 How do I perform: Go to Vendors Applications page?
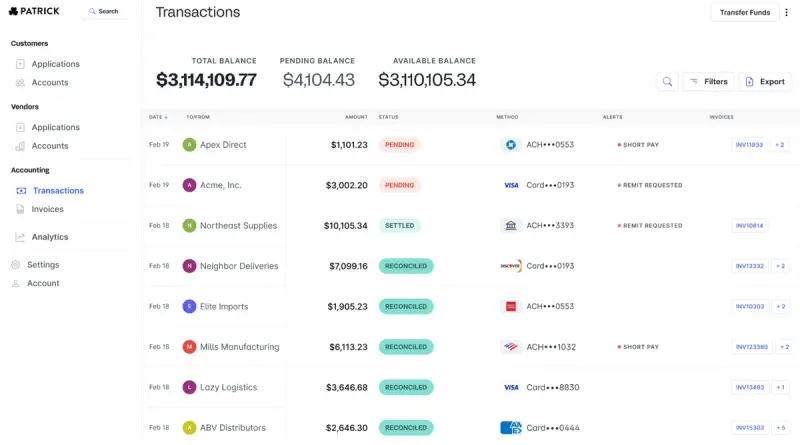[56, 127]
